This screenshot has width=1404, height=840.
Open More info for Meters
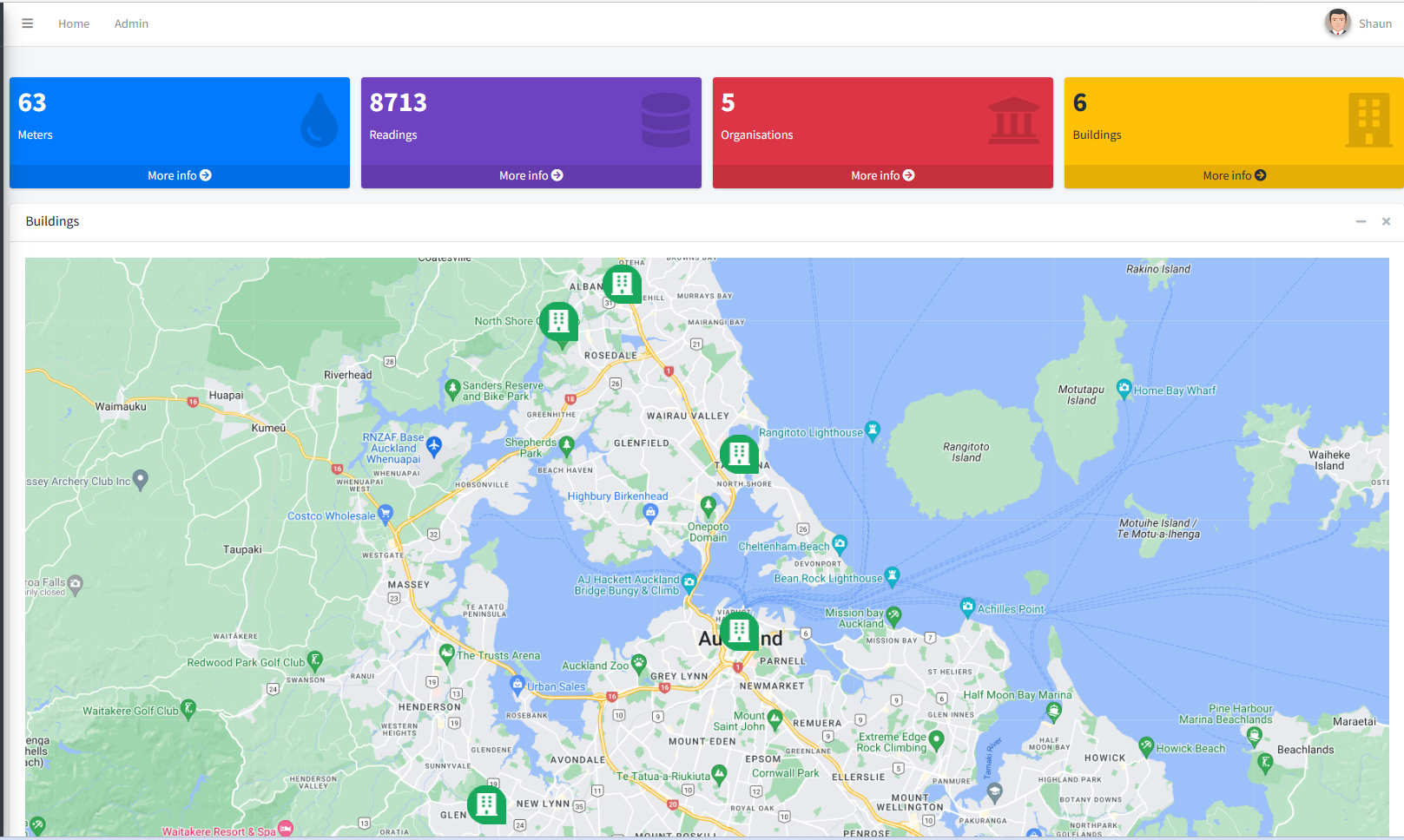179,175
